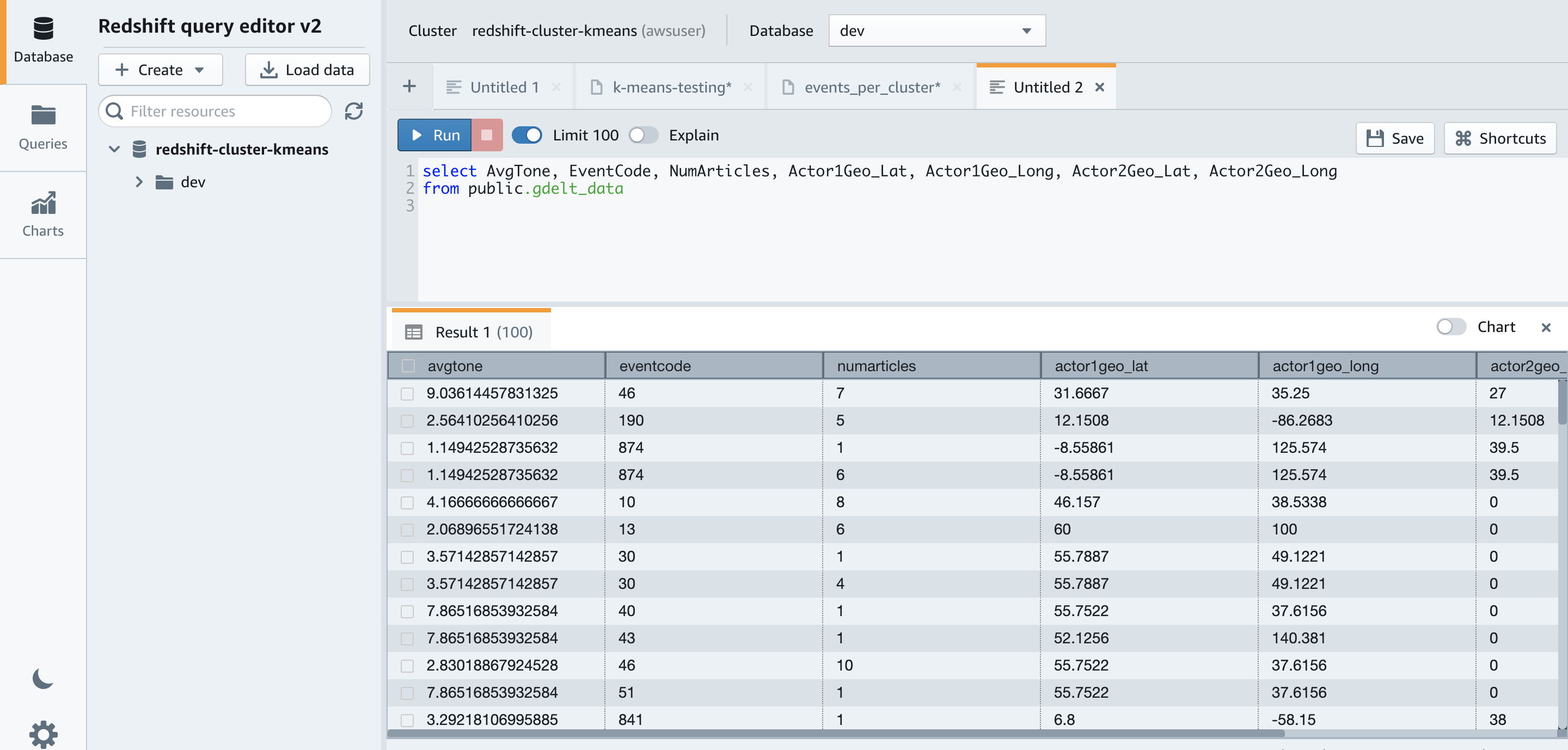Click the Load data button

(308, 70)
